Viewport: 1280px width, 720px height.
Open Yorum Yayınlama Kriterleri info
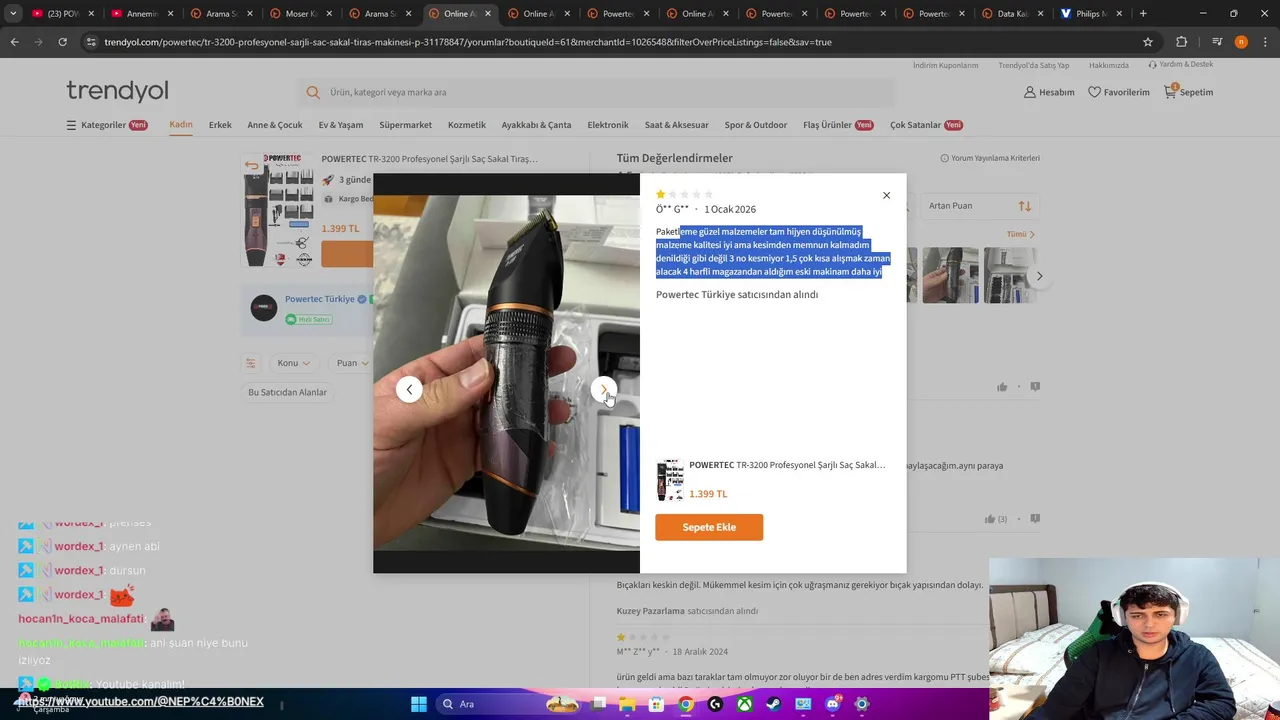tap(990, 158)
